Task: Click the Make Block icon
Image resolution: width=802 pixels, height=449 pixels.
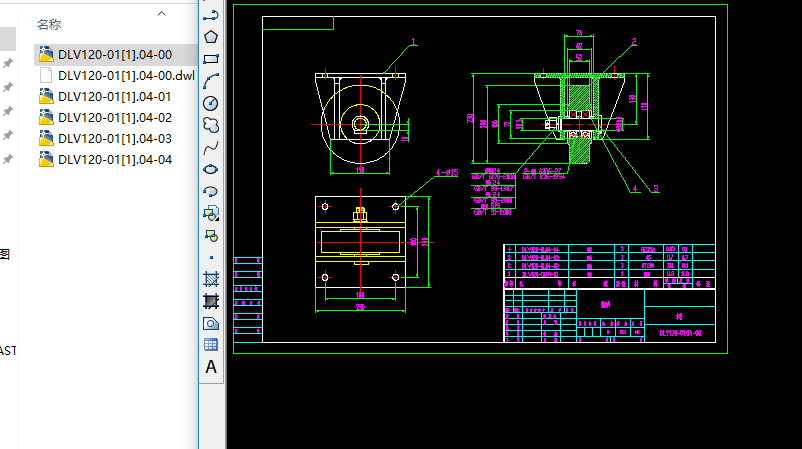Action: click(211, 235)
